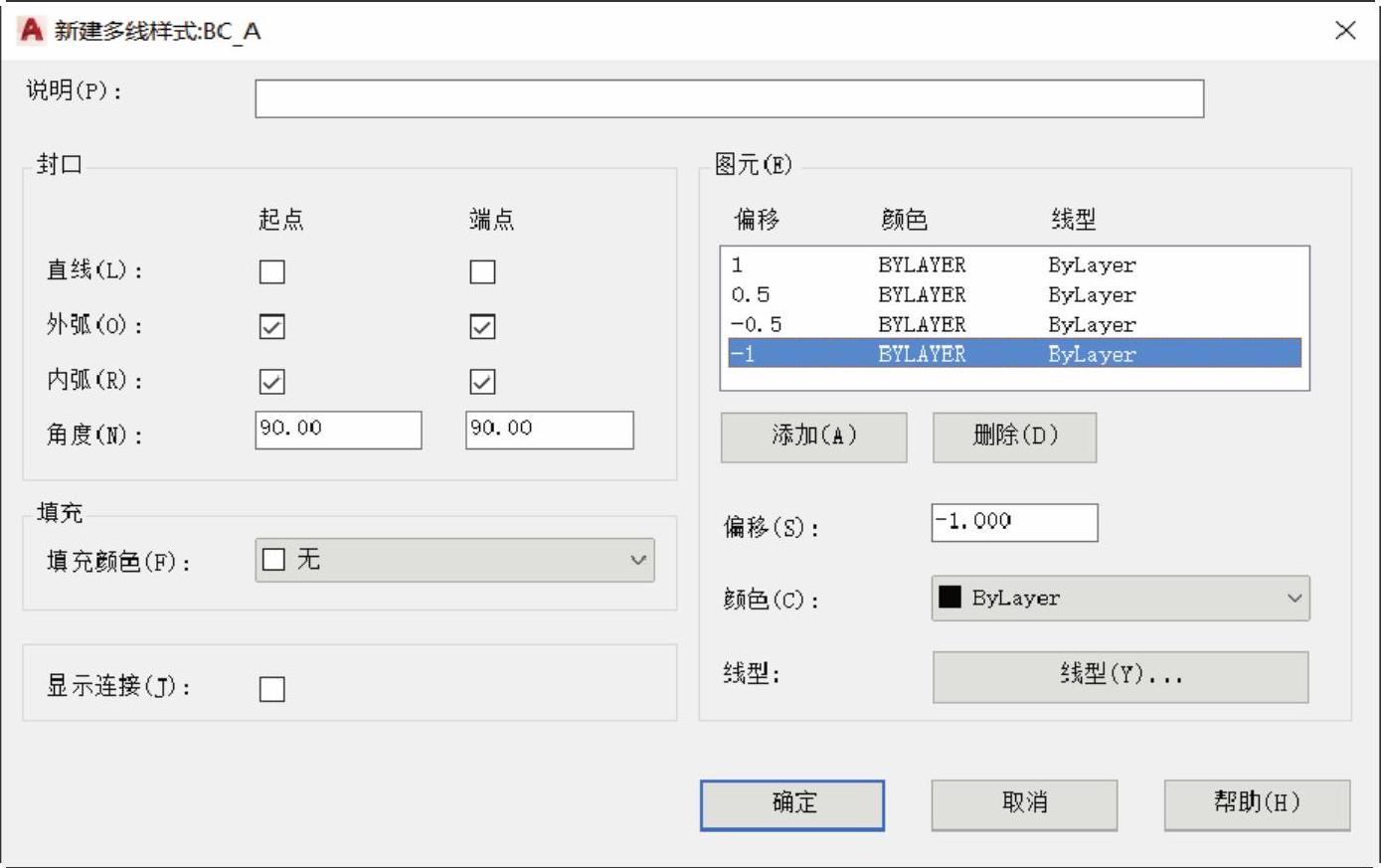Enable 直线 cap at end point
The height and width of the screenshot is (868, 1381).
click(482, 271)
